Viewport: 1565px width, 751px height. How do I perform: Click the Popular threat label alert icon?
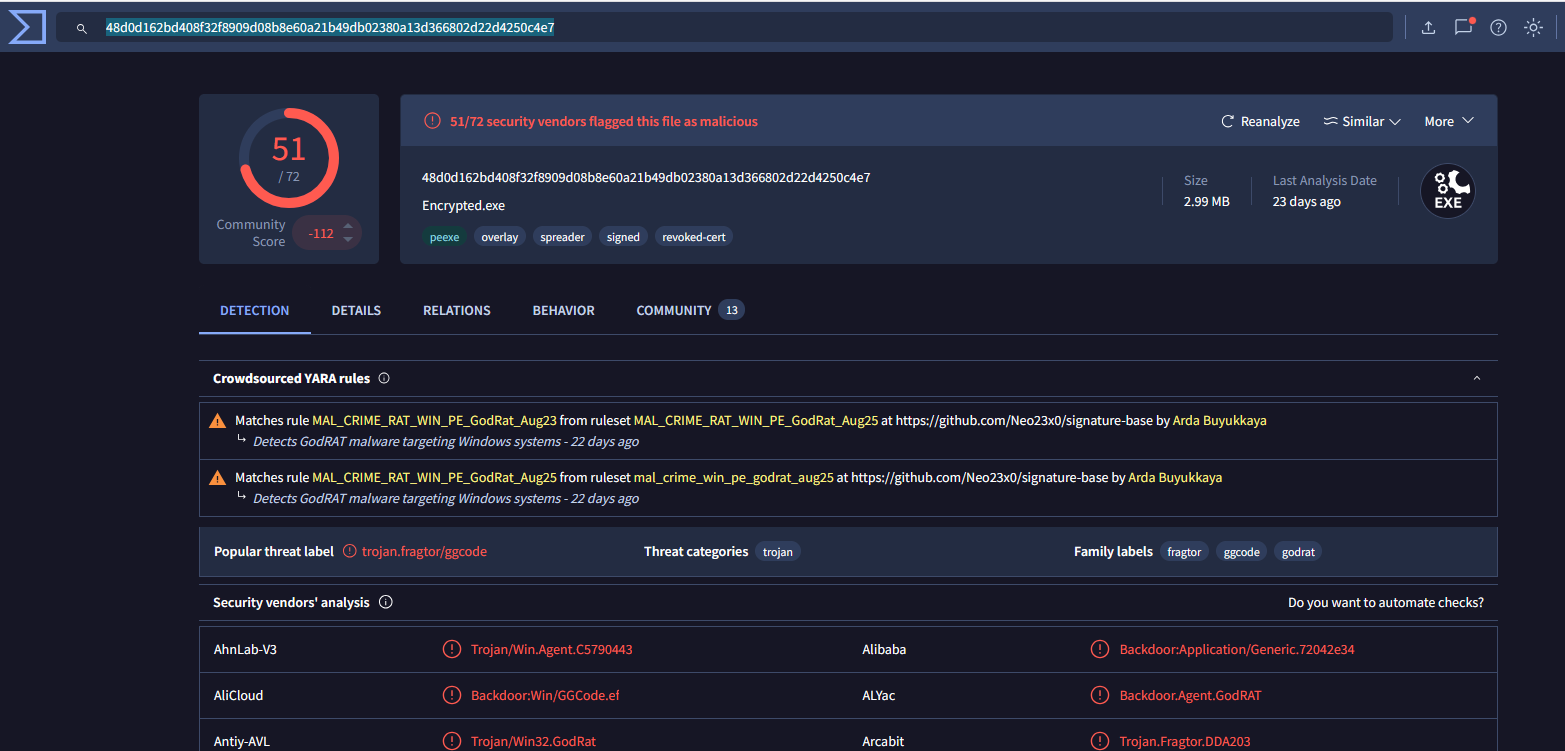350,551
